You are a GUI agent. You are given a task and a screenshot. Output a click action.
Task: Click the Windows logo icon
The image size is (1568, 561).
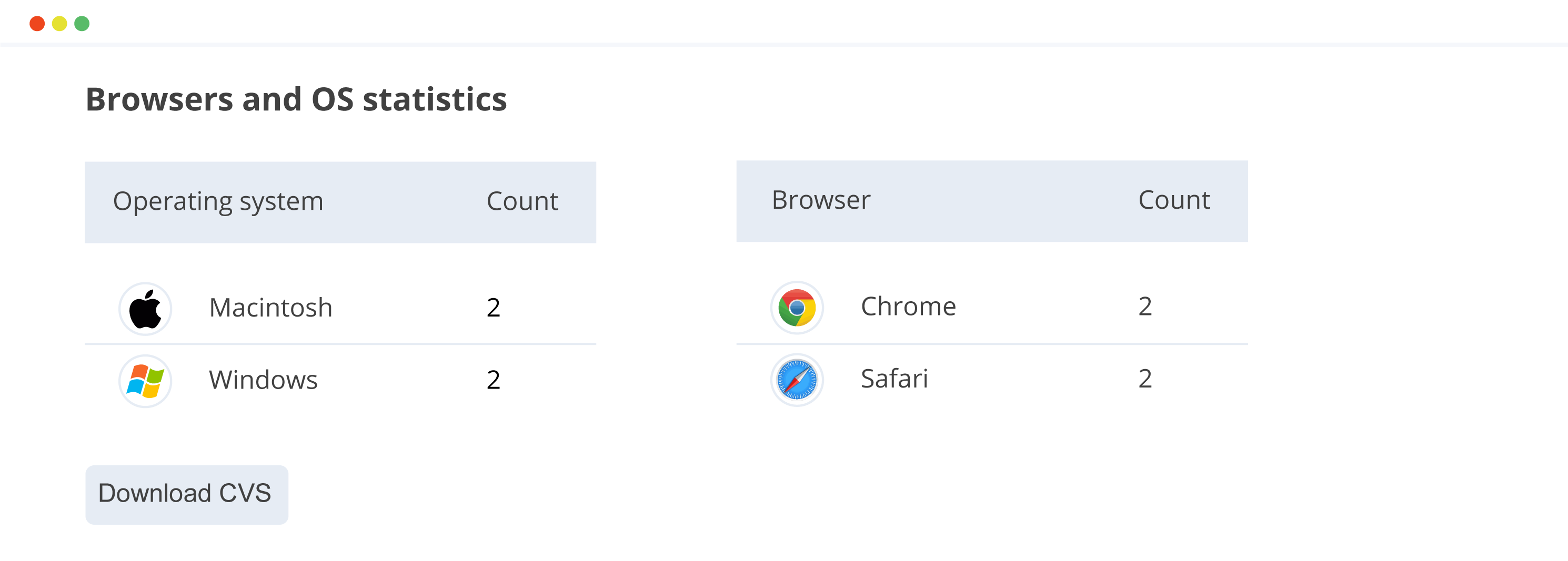click(145, 381)
